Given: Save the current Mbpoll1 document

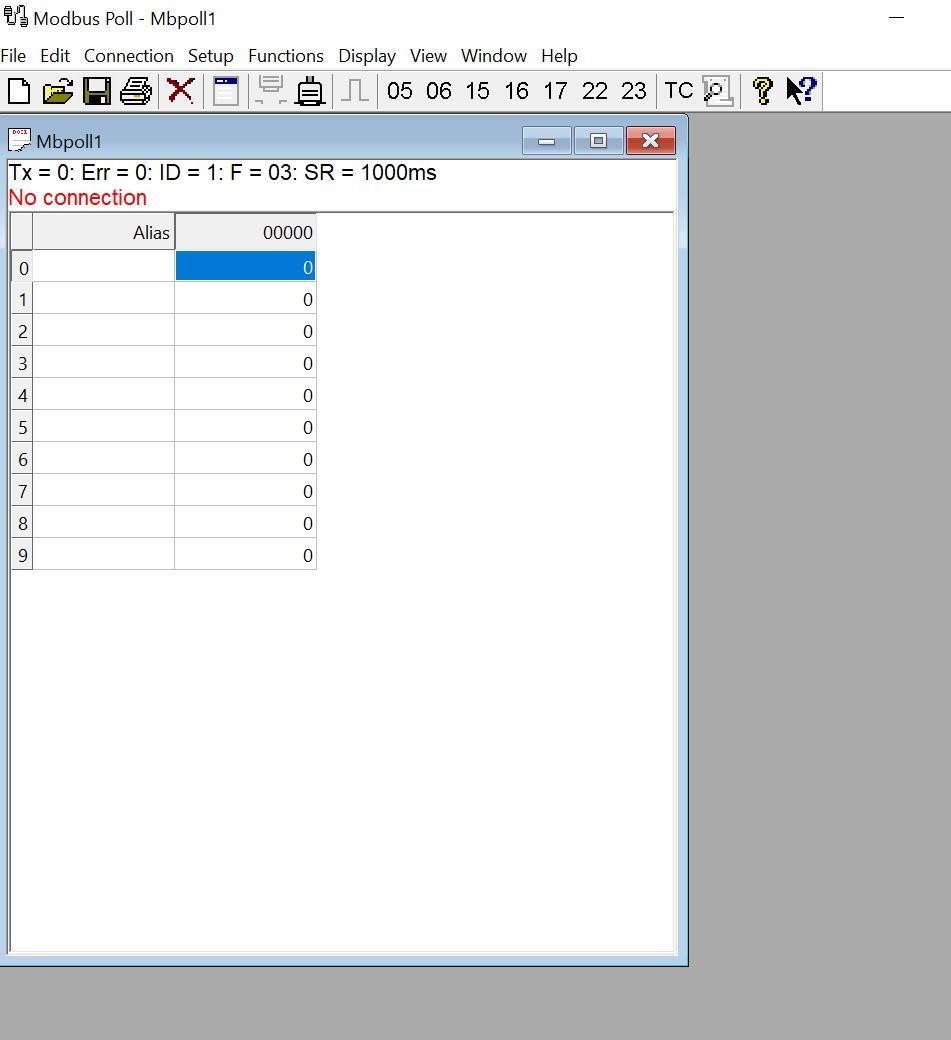Looking at the screenshot, I should pyautogui.click(x=96, y=90).
